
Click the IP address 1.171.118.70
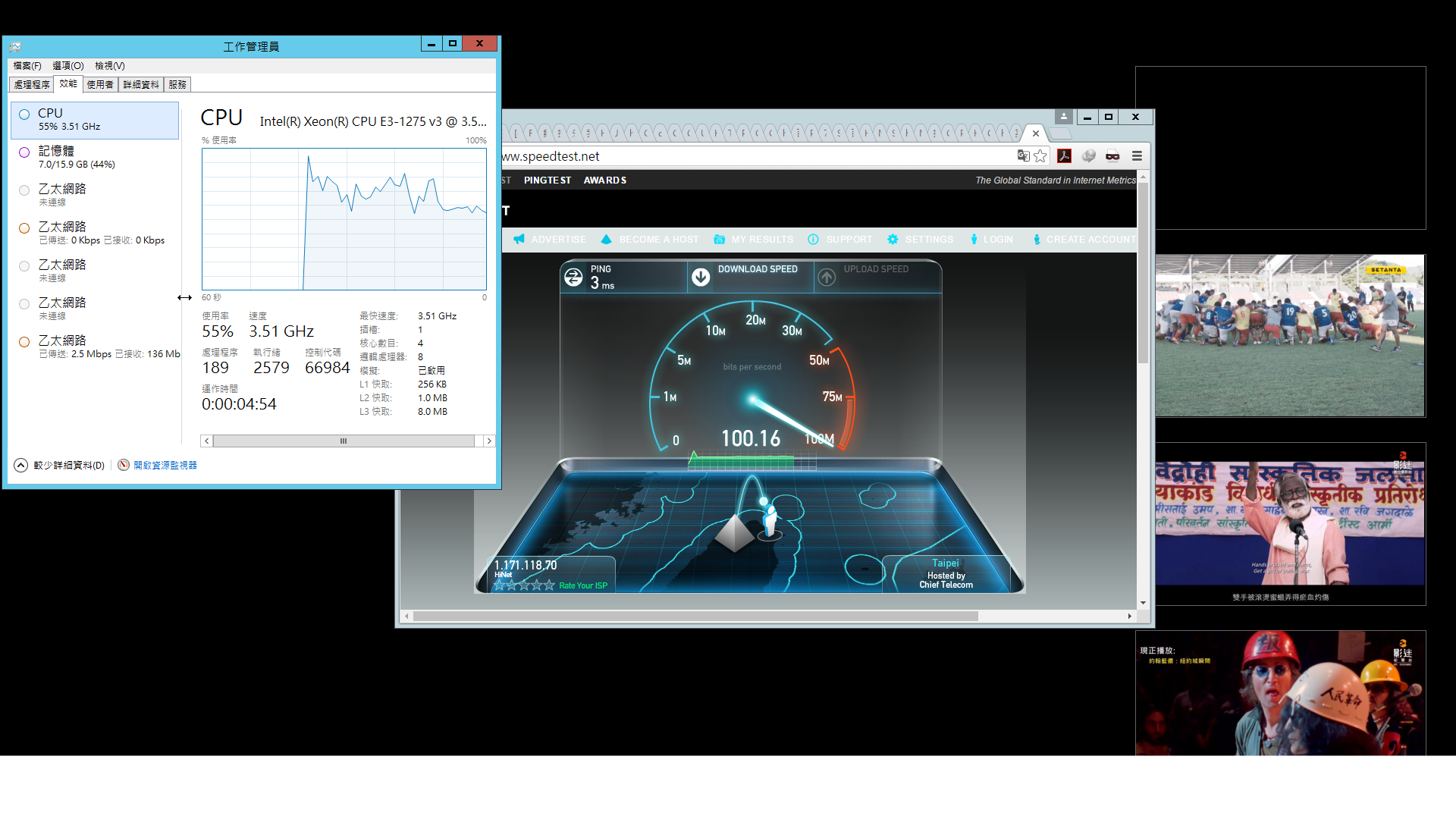[x=526, y=565]
